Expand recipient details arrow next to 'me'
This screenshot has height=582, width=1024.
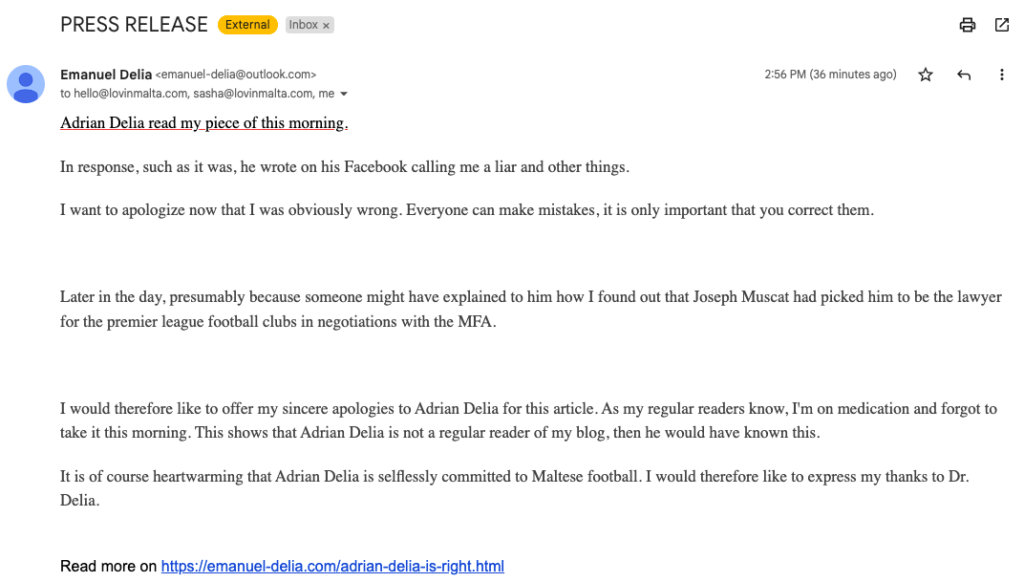coord(344,94)
